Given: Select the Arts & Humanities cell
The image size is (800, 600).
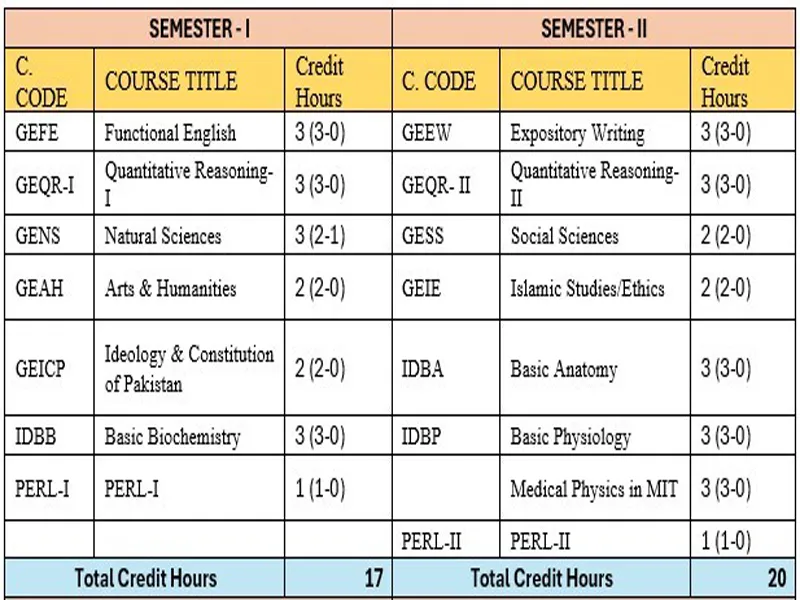Looking at the screenshot, I should (x=170, y=289).
